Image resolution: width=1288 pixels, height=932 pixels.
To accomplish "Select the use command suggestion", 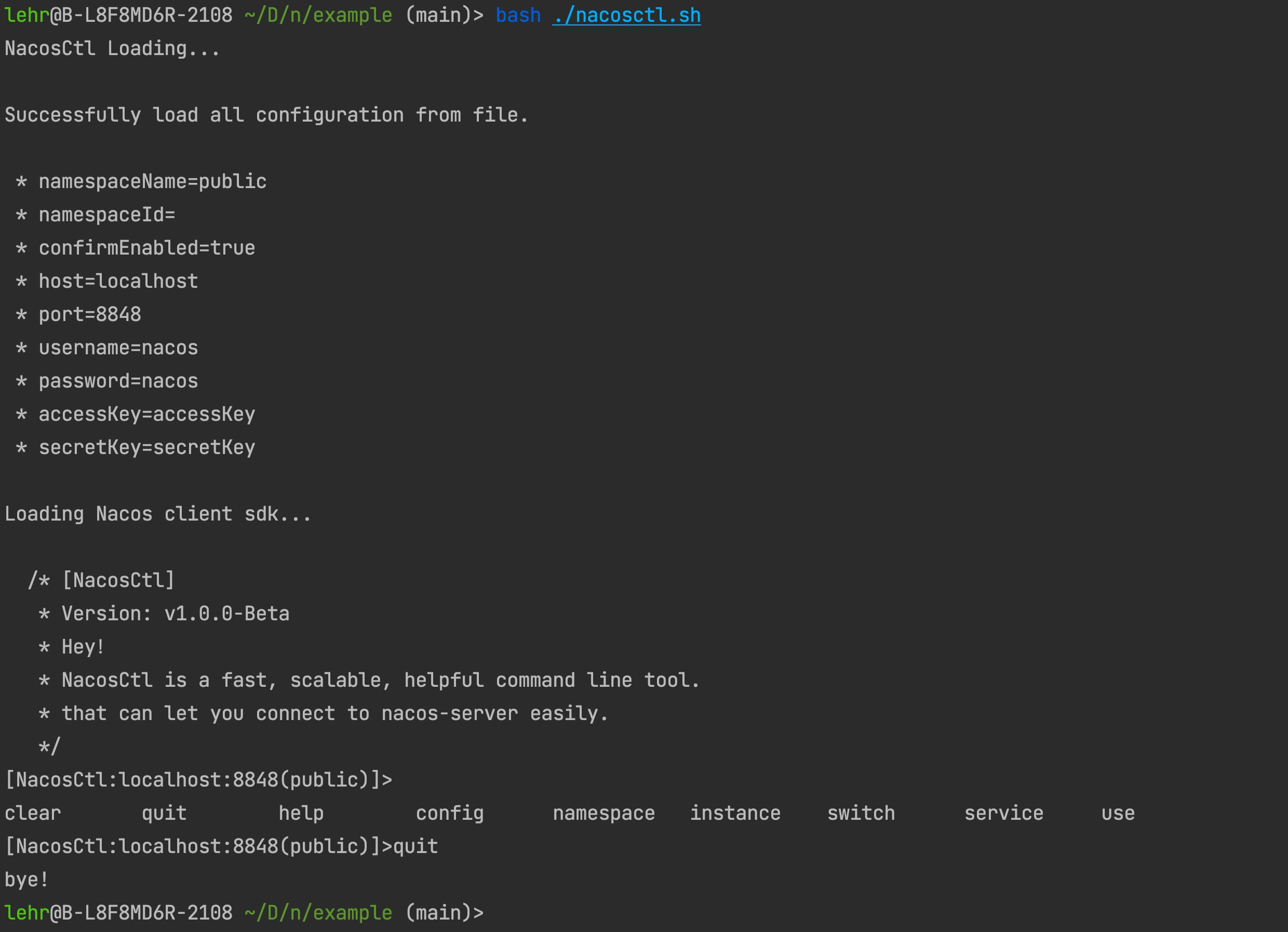I will (x=1118, y=814).
